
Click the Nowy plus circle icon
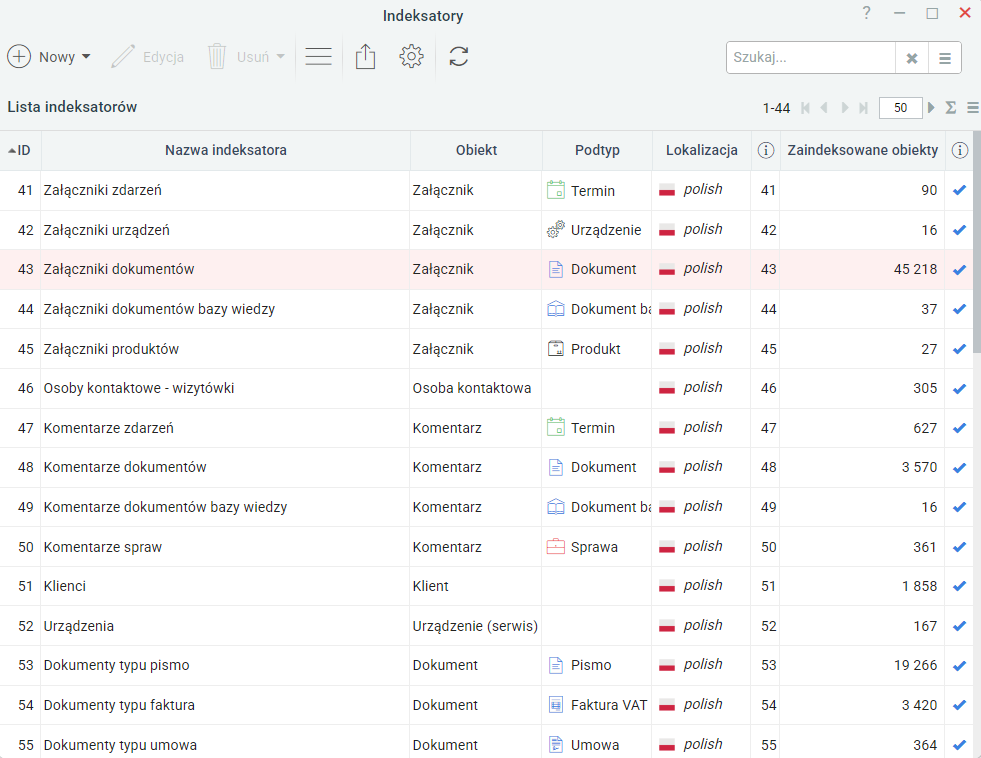click(x=19, y=56)
